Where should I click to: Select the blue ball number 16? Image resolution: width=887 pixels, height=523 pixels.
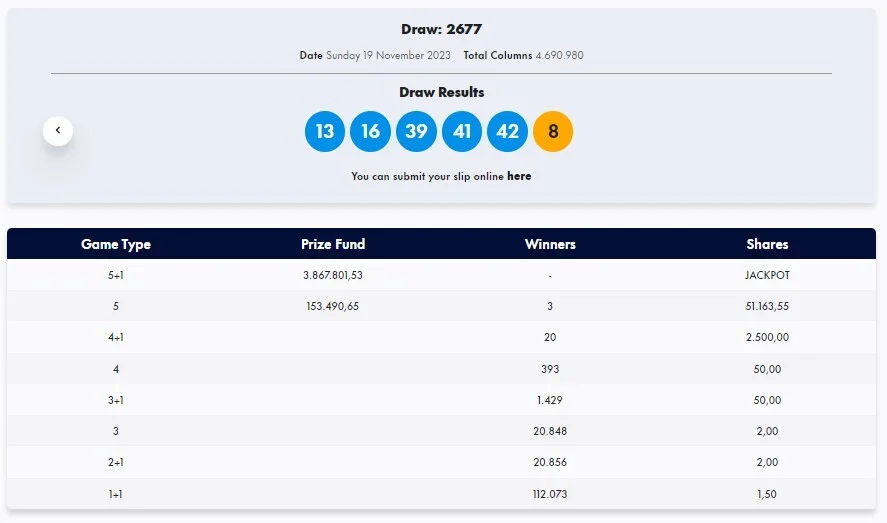click(370, 132)
